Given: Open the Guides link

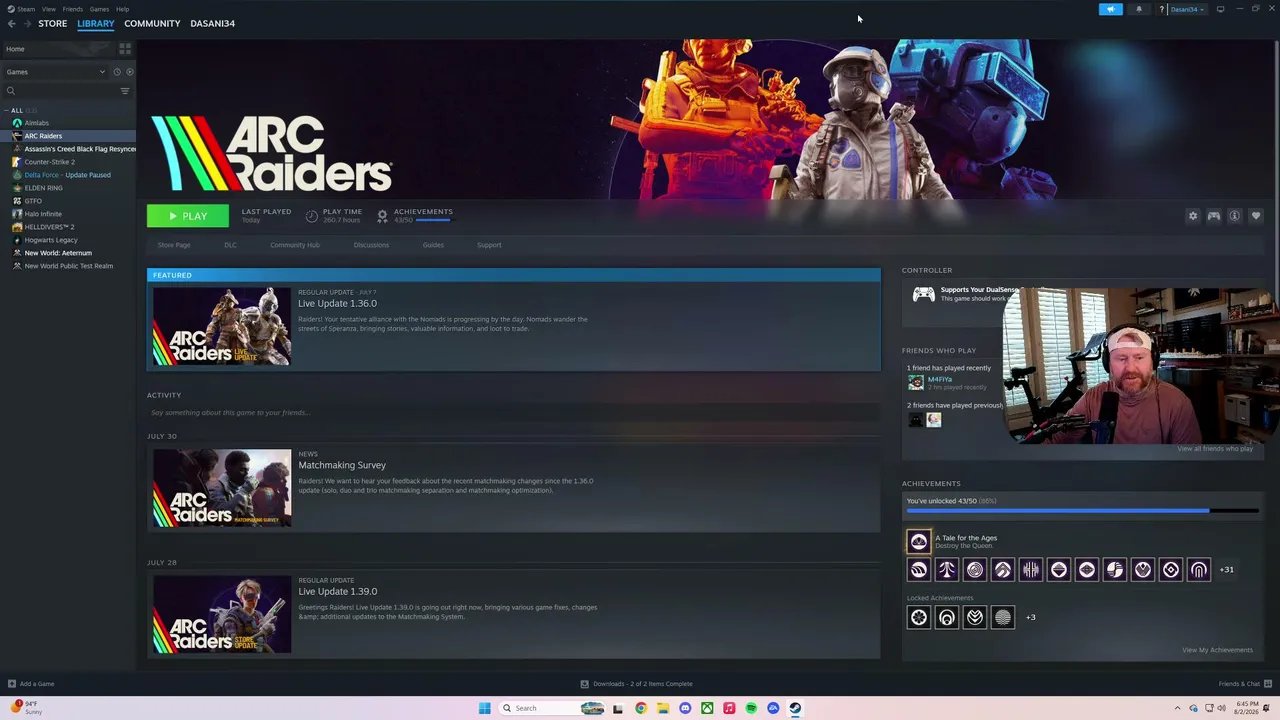Looking at the screenshot, I should pos(433,245).
